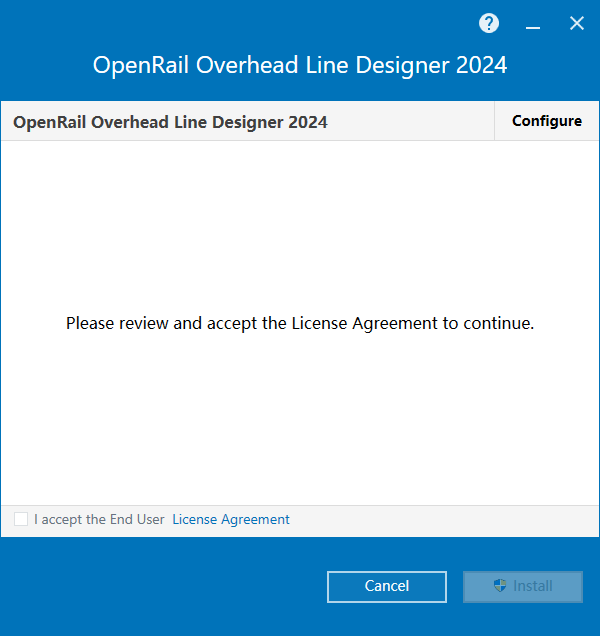The width and height of the screenshot is (600, 636).
Task: Cancel the installation
Action: (387, 587)
